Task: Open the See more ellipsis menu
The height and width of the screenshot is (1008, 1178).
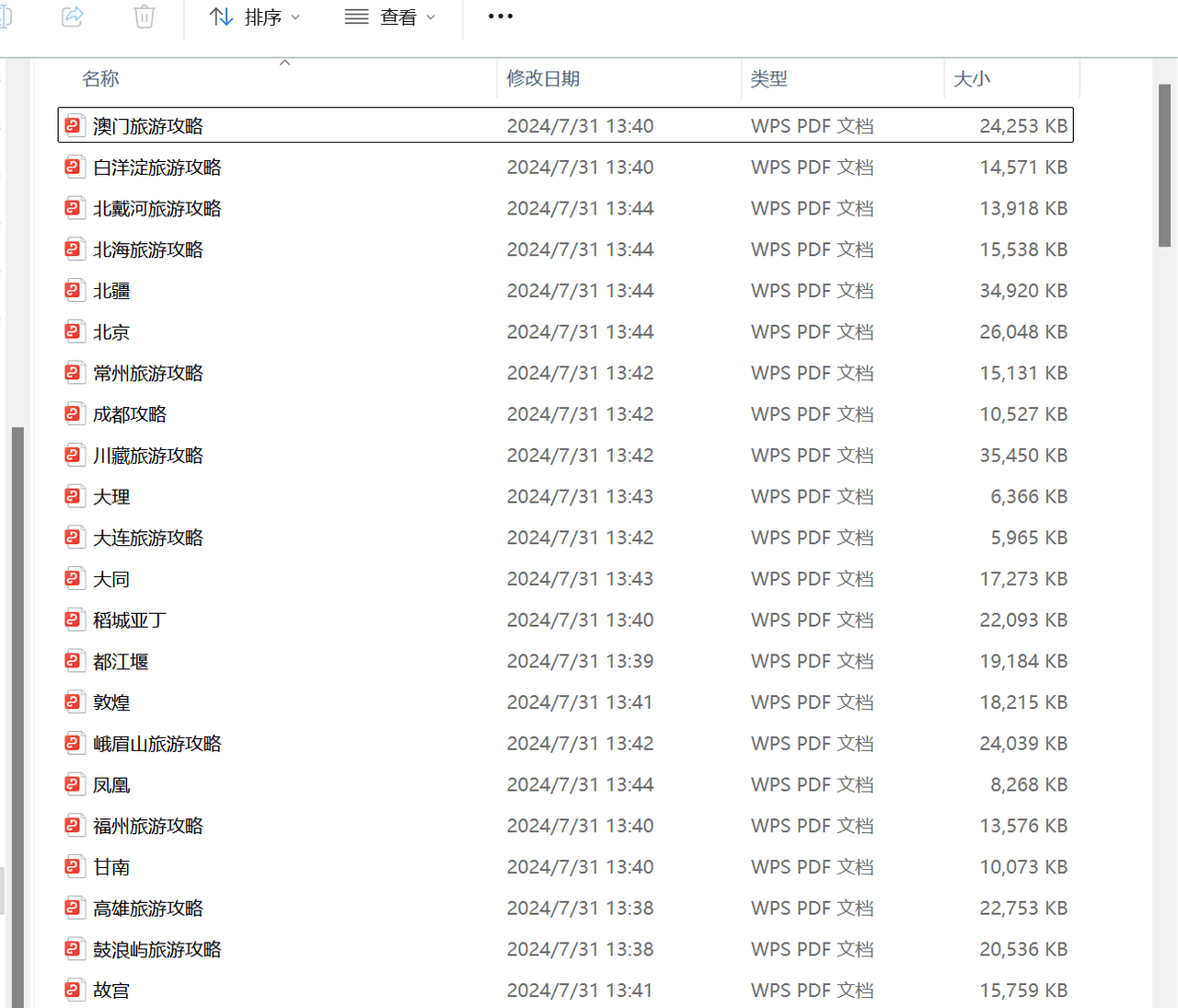Action: pyautogui.click(x=500, y=17)
